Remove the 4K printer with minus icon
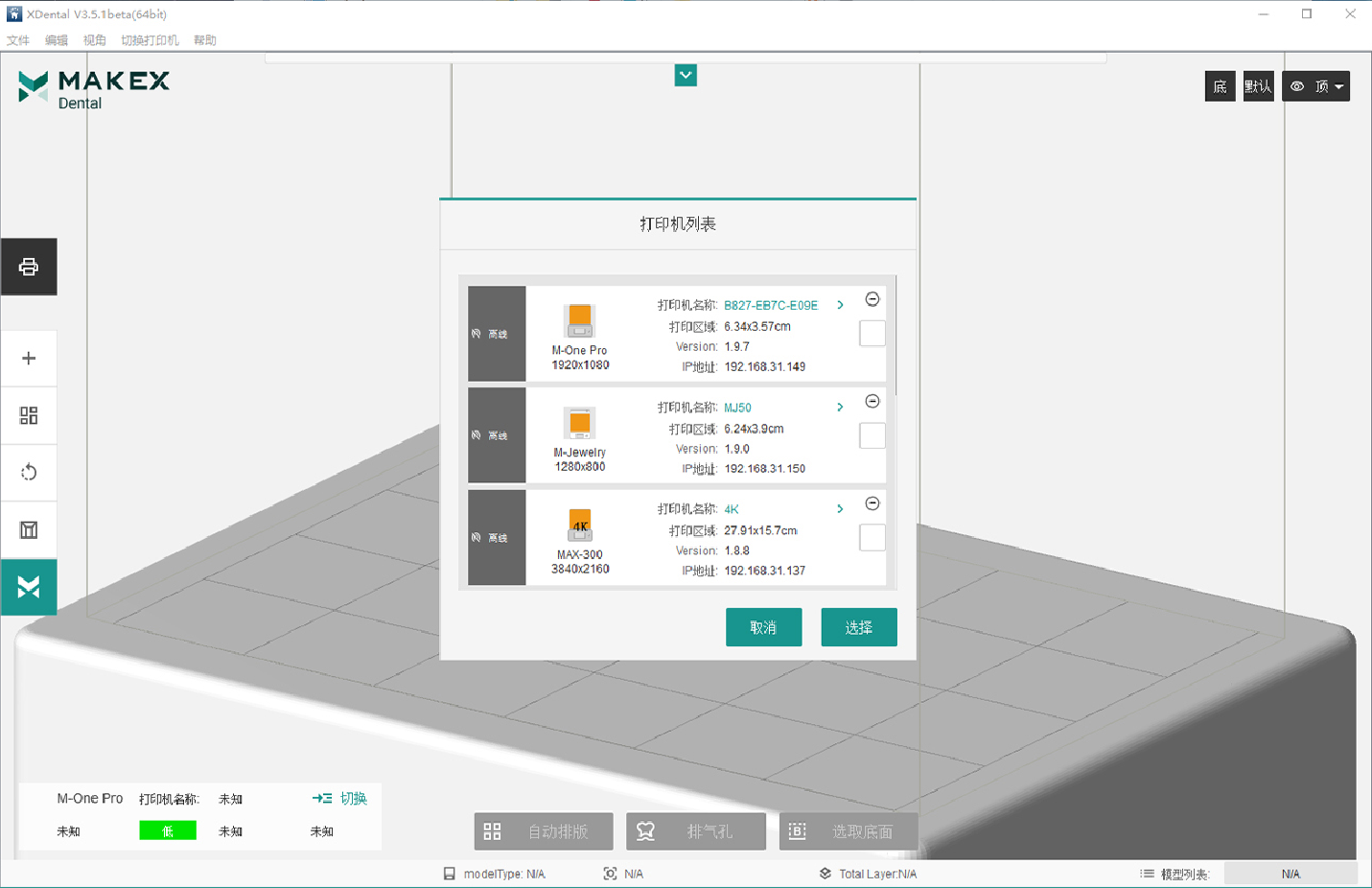Viewport: 1372px width, 888px height. coord(872,503)
